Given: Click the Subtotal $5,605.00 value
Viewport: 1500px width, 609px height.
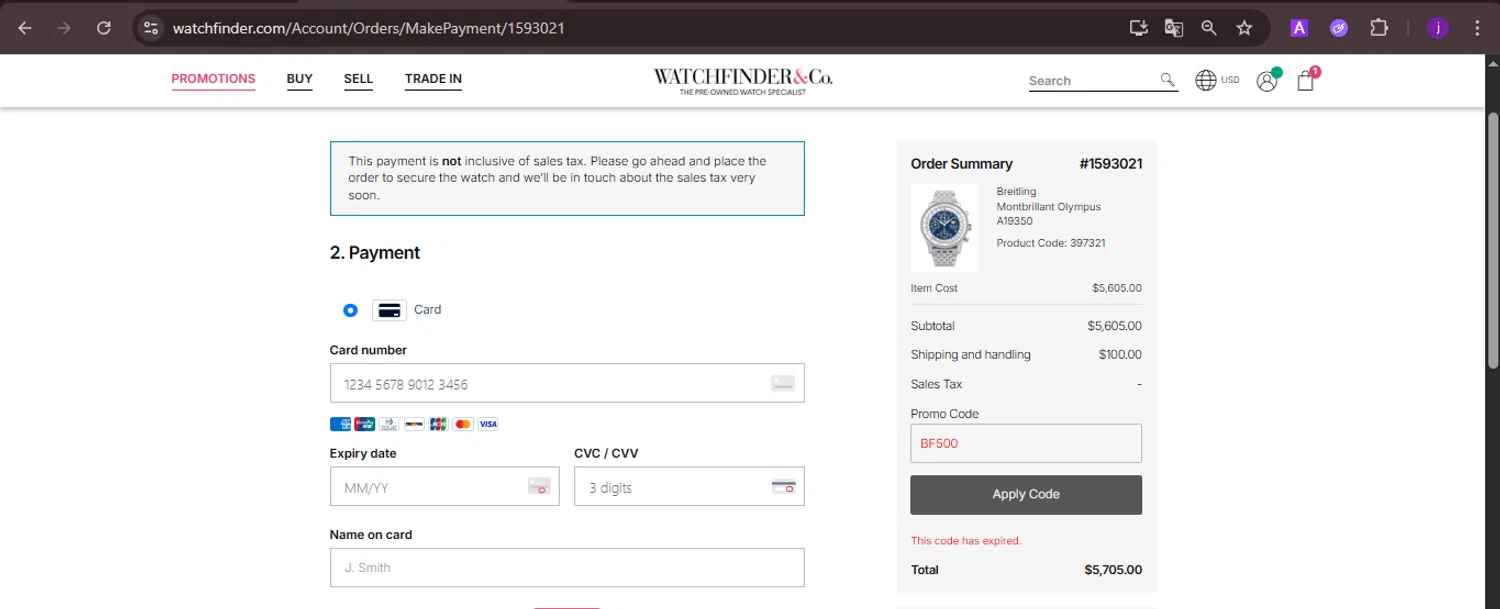Looking at the screenshot, I should tap(1114, 326).
